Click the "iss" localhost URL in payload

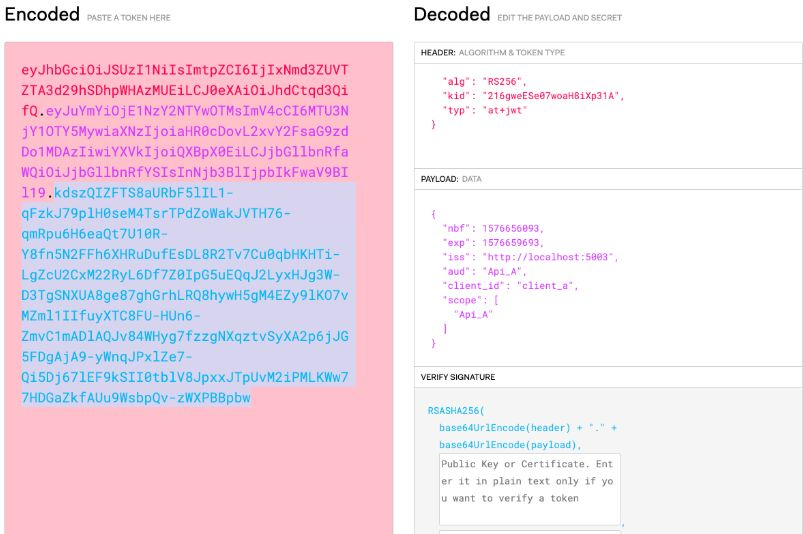click(x=547, y=257)
